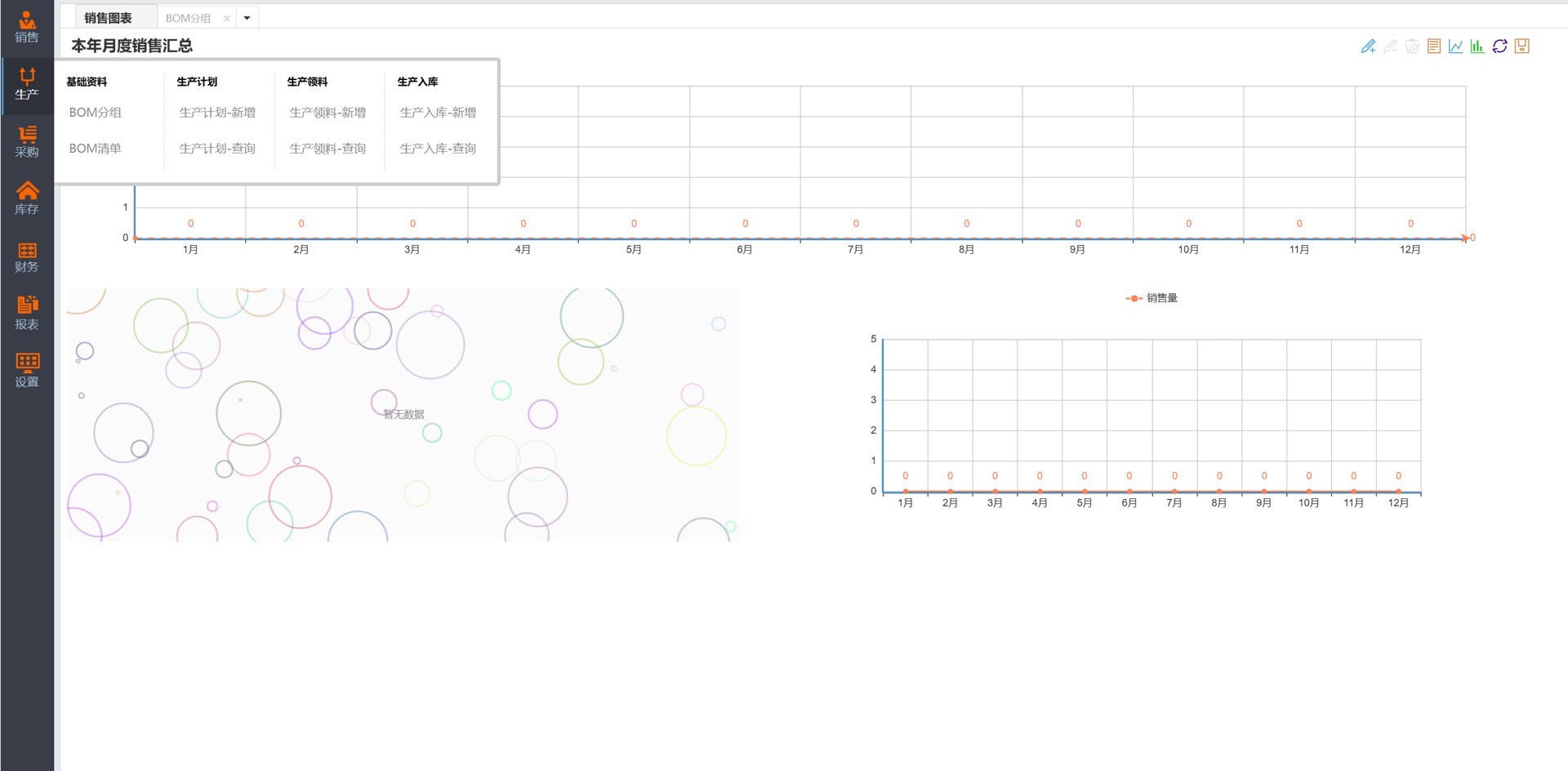1568x771 pixels.
Task: Open BOM清单 from the menu
Action: tap(95, 149)
